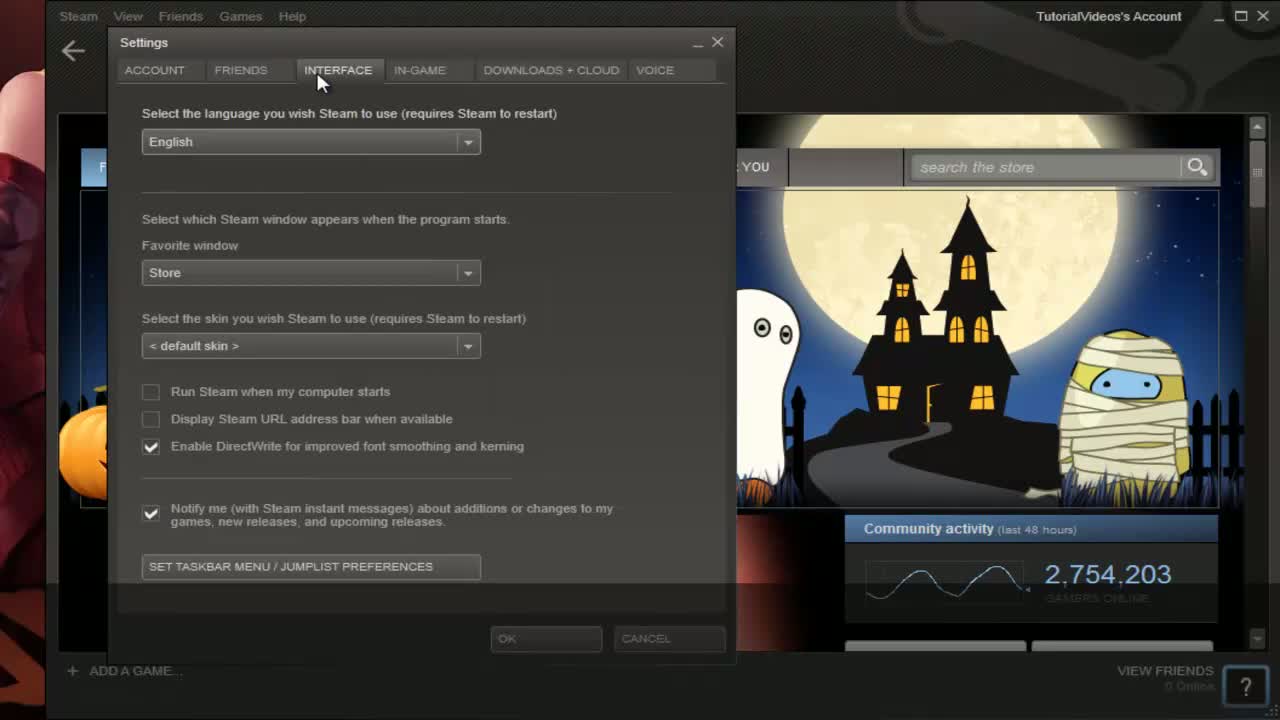Enable Run Steam when my computer starts
The height and width of the screenshot is (720, 1280).
[150, 392]
